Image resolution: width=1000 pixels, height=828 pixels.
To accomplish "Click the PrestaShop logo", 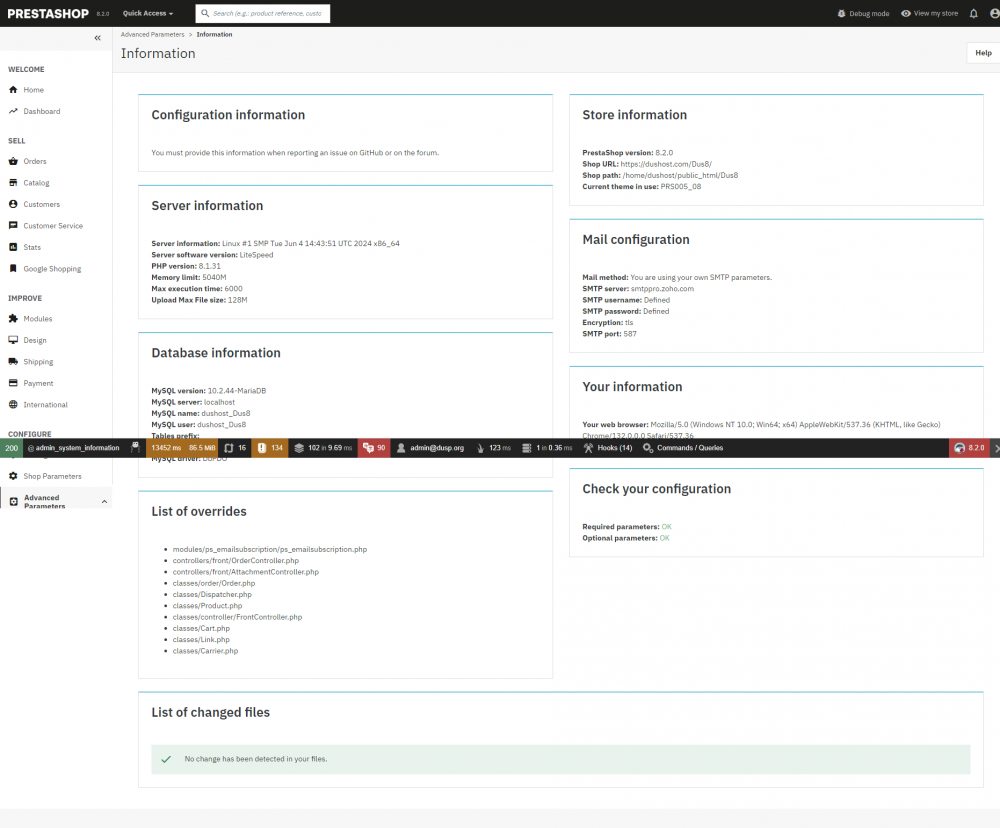I will [x=48, y=13].
